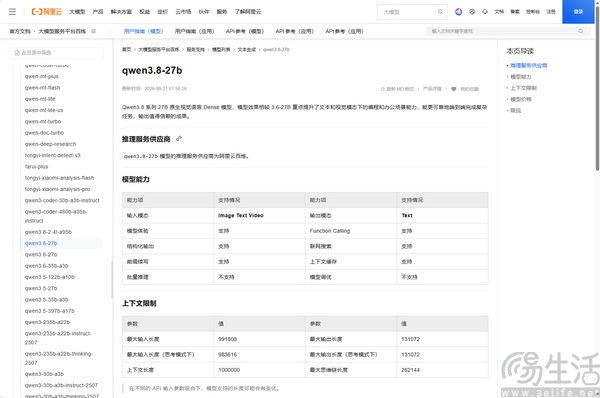The image size is (600, 398).
Task: Click the document keyword search field
Action: click(507, 31)
